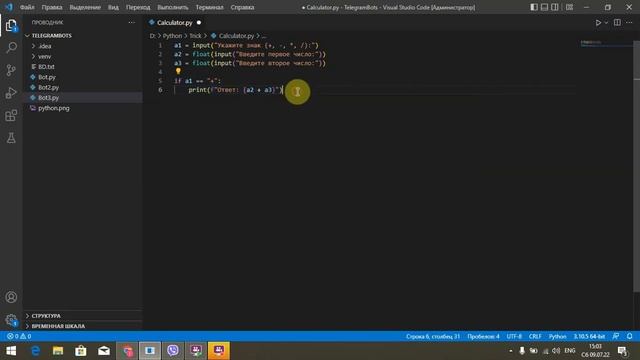
Task: Open Microsoft Edge from taskbar
Action: pyautogui.click(x=36, y=351)
